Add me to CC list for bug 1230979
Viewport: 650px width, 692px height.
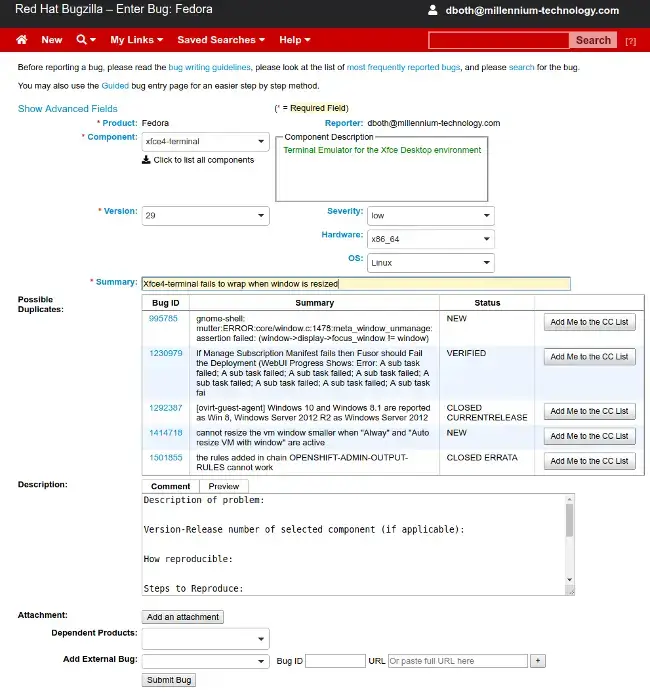[589, 357]
